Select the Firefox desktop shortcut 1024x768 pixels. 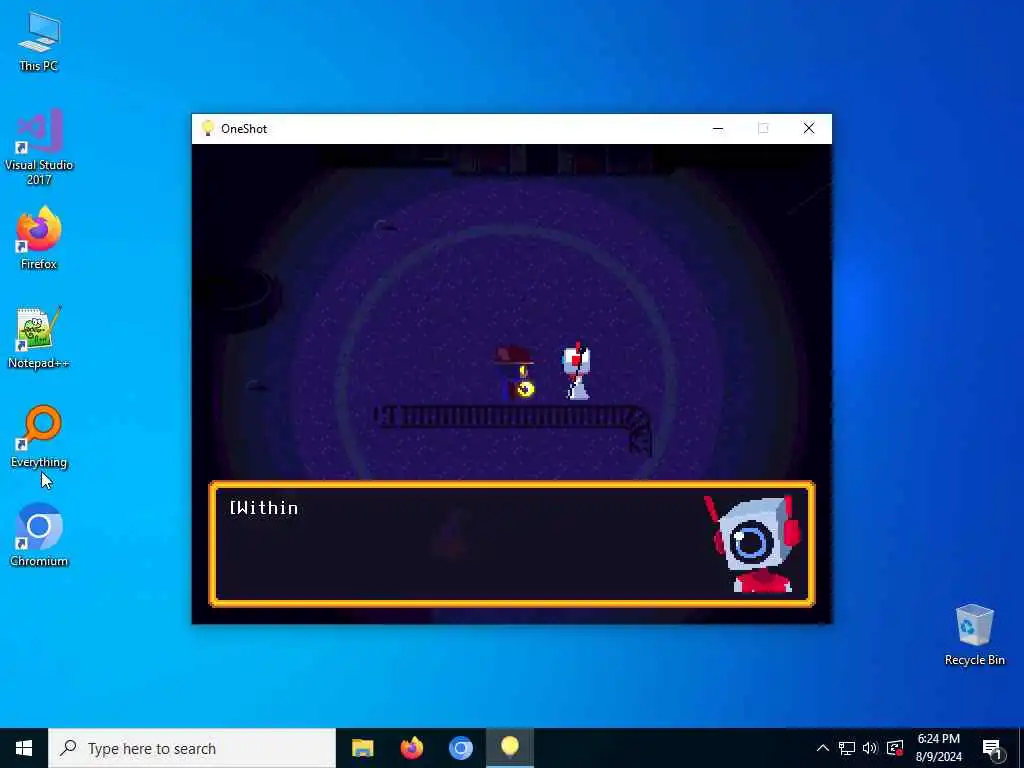click(x=39, y=238)
